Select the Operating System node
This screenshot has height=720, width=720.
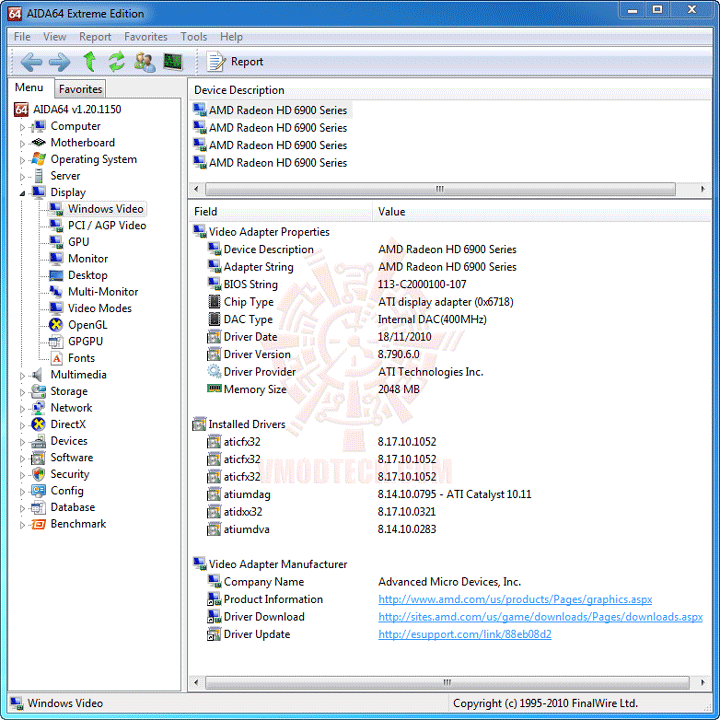(x=84, y=159)
